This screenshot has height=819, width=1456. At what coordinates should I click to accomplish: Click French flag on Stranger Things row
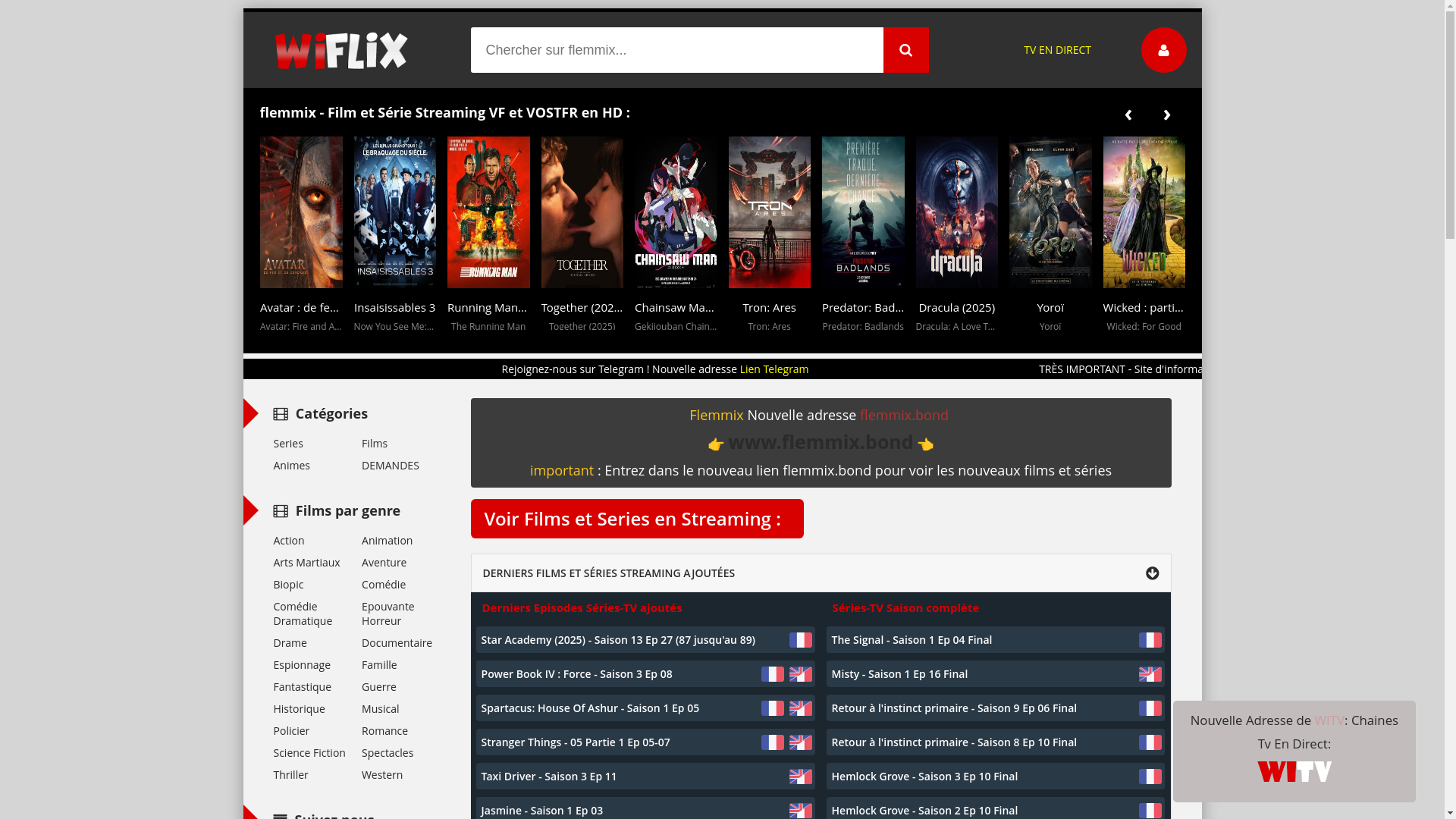[772, 742]
